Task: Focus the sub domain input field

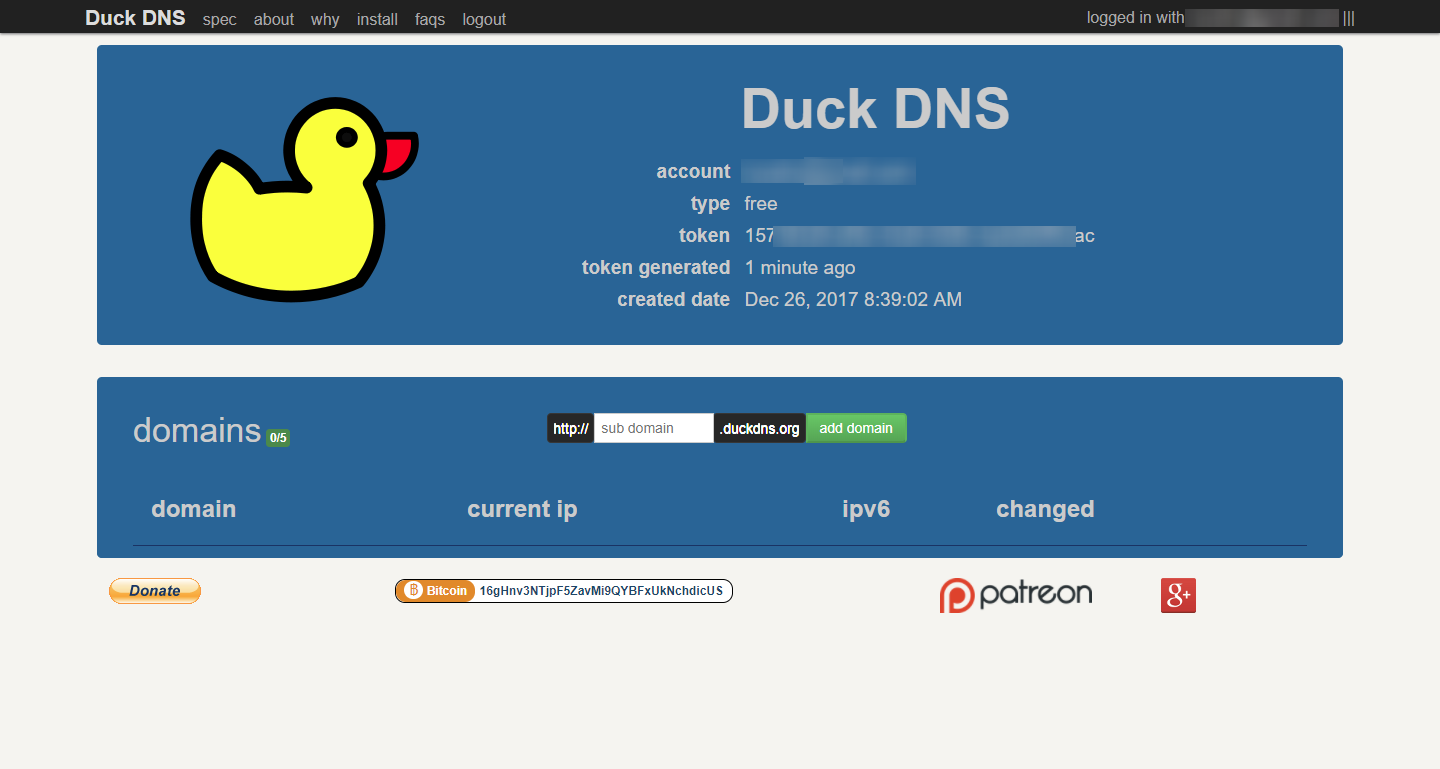Action: click(x=654, y=428)
